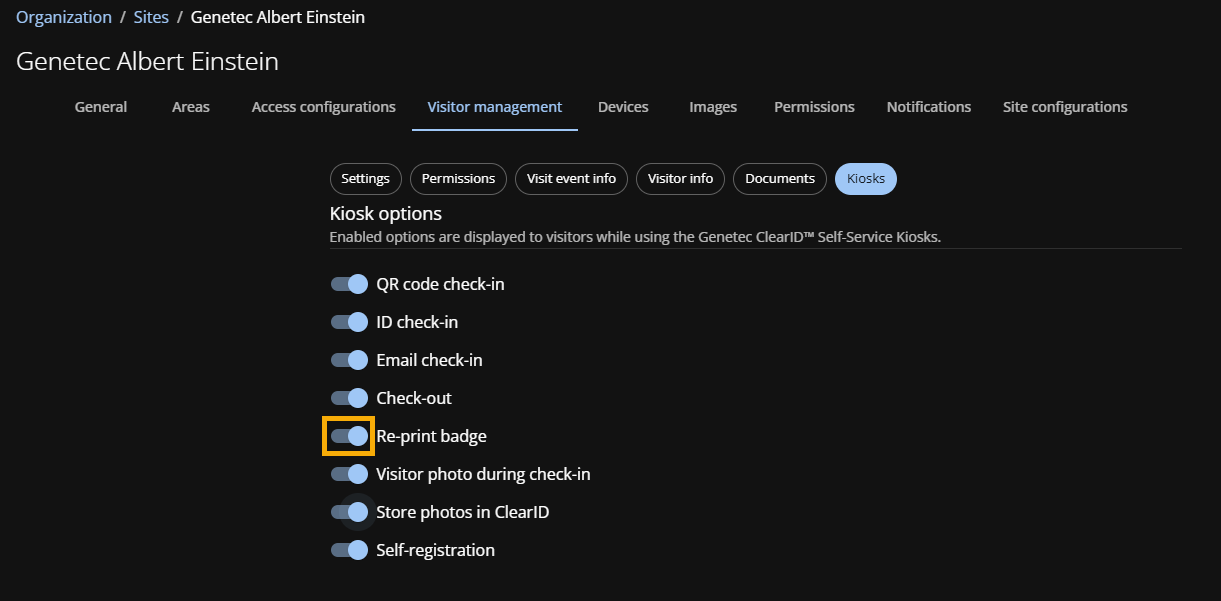1221x601 pixels.
Task: Click the Sites breadcrumb link
Action: [151, 18]
